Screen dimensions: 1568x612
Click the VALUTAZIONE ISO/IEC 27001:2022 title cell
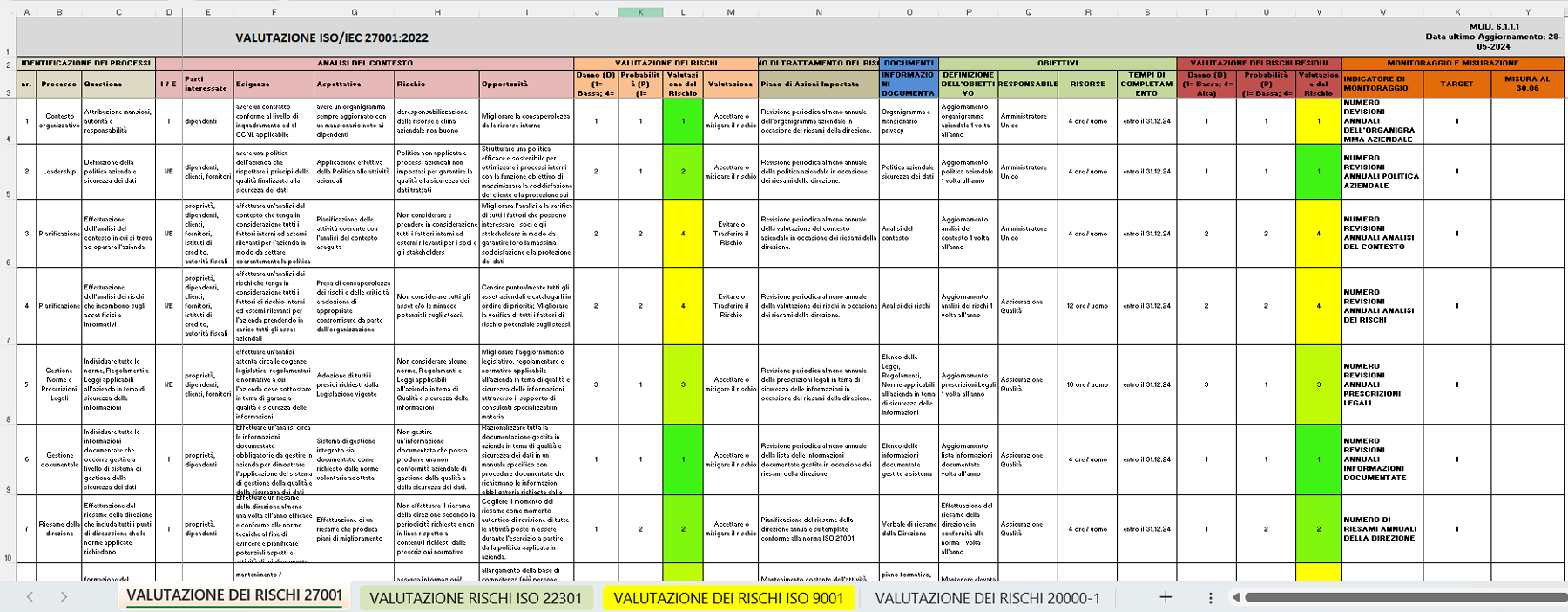pyautogui.click(x=332, y=37)
